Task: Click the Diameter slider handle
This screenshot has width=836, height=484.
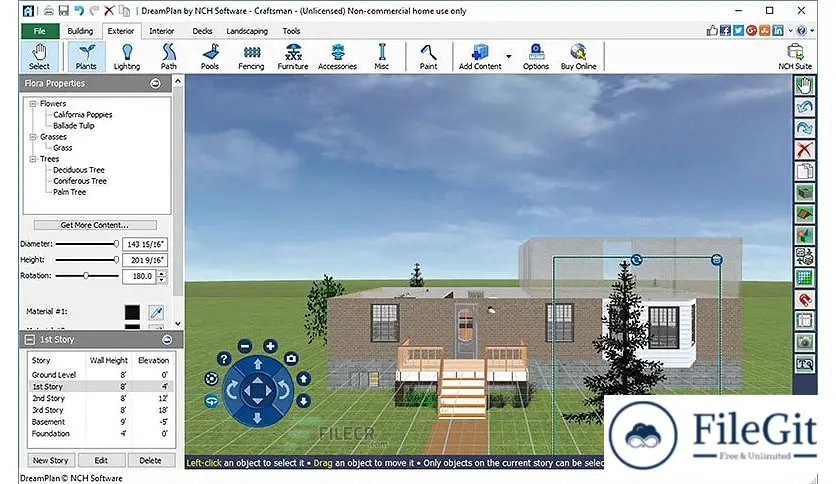Action: click(116, 244)
